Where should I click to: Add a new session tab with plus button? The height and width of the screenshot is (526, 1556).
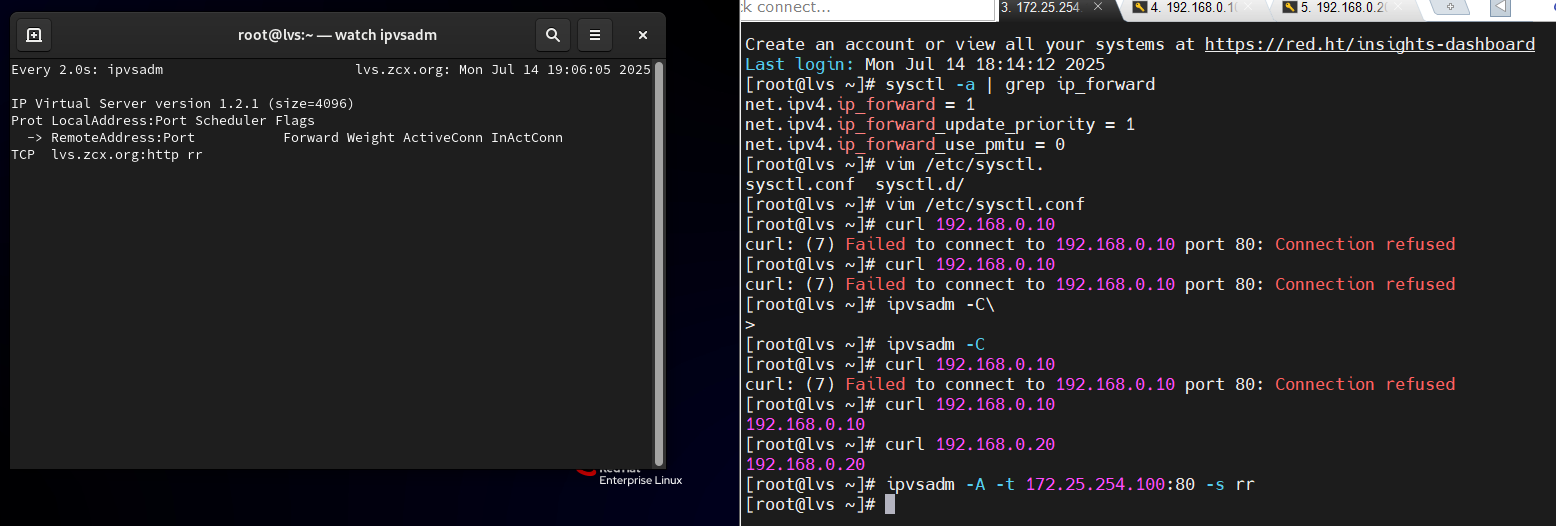point(1450,7)
